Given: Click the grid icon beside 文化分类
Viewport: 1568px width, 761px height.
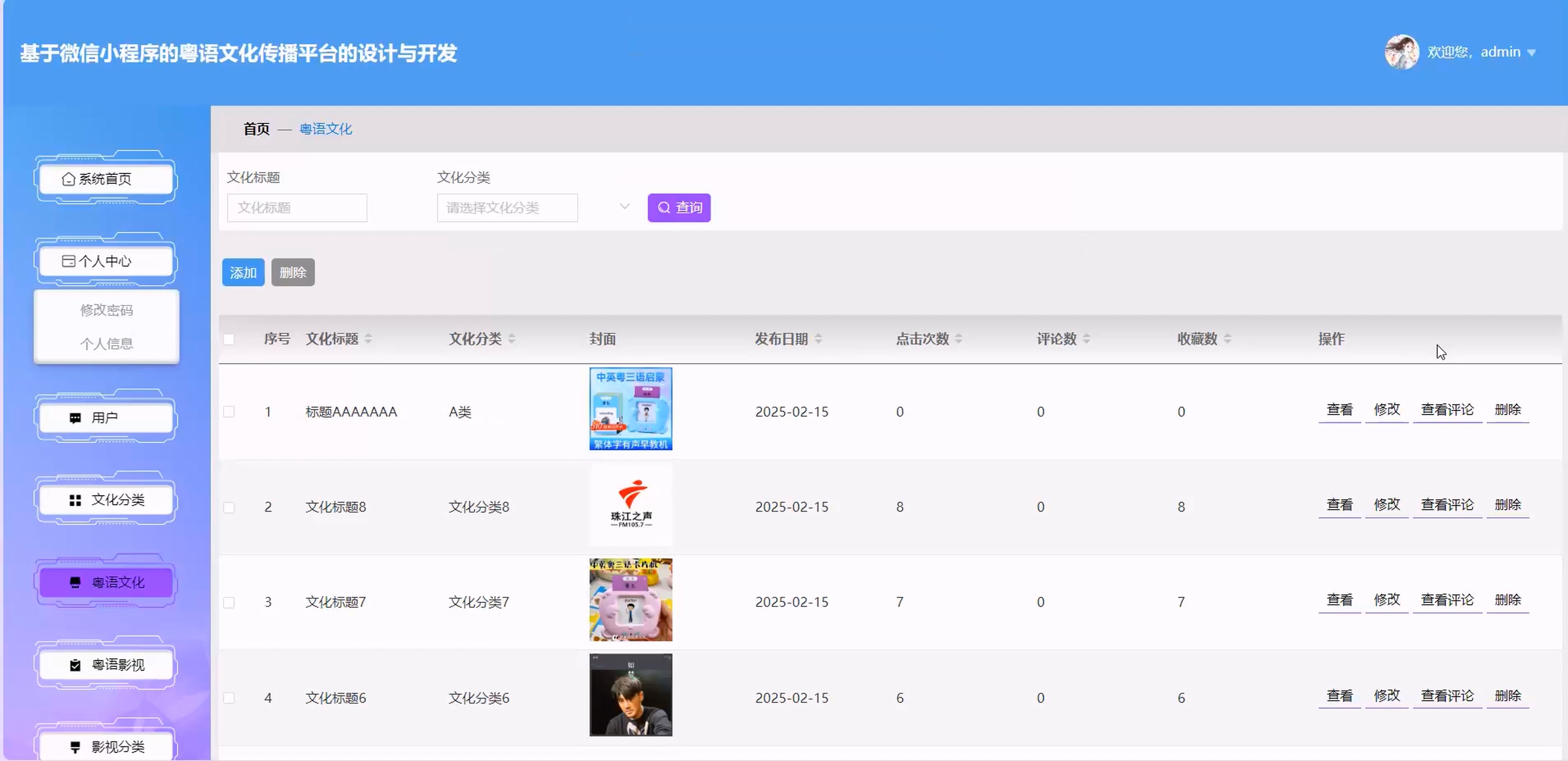Looking at the screenshot, I should 75,500.
